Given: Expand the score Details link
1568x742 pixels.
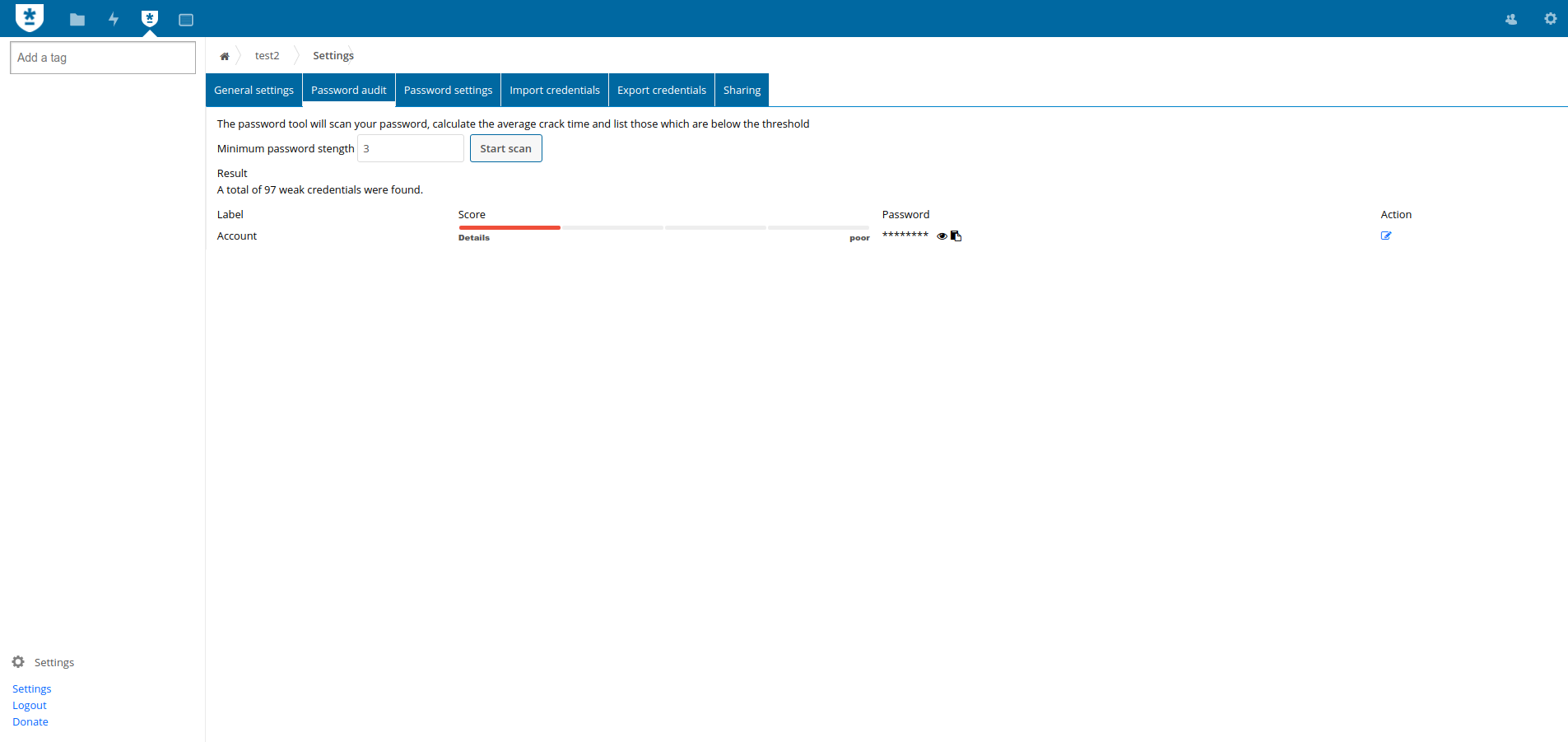Looking at the screenshot, I should pos(474,238).
